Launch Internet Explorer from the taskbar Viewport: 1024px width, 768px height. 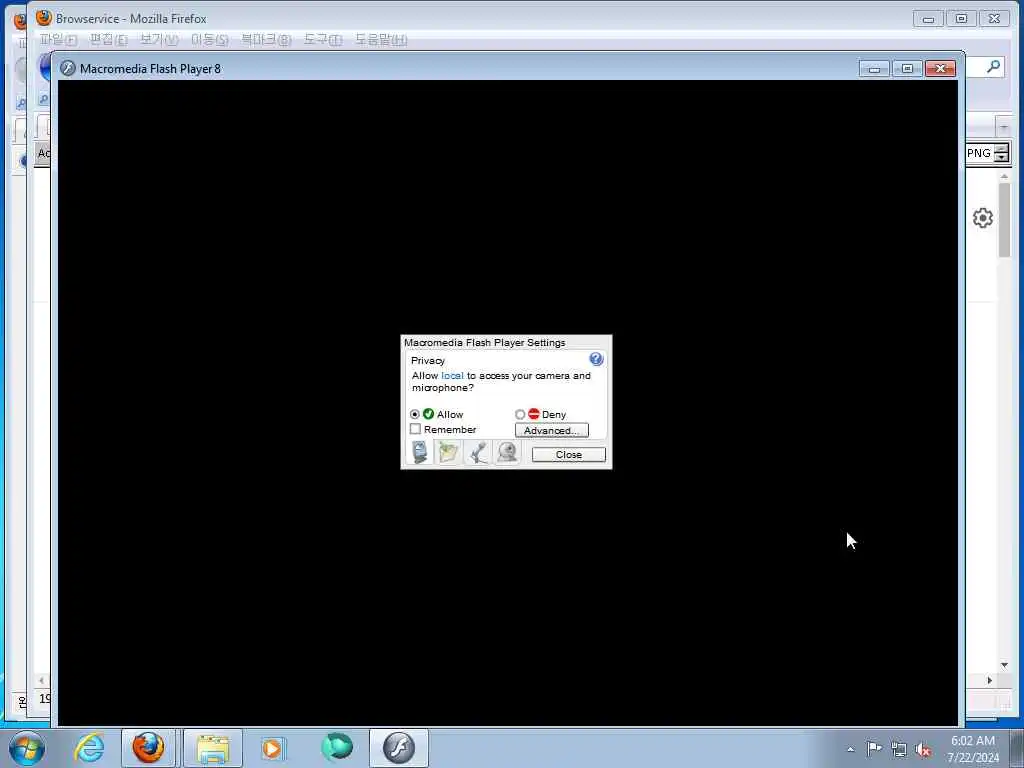[89, 748]
